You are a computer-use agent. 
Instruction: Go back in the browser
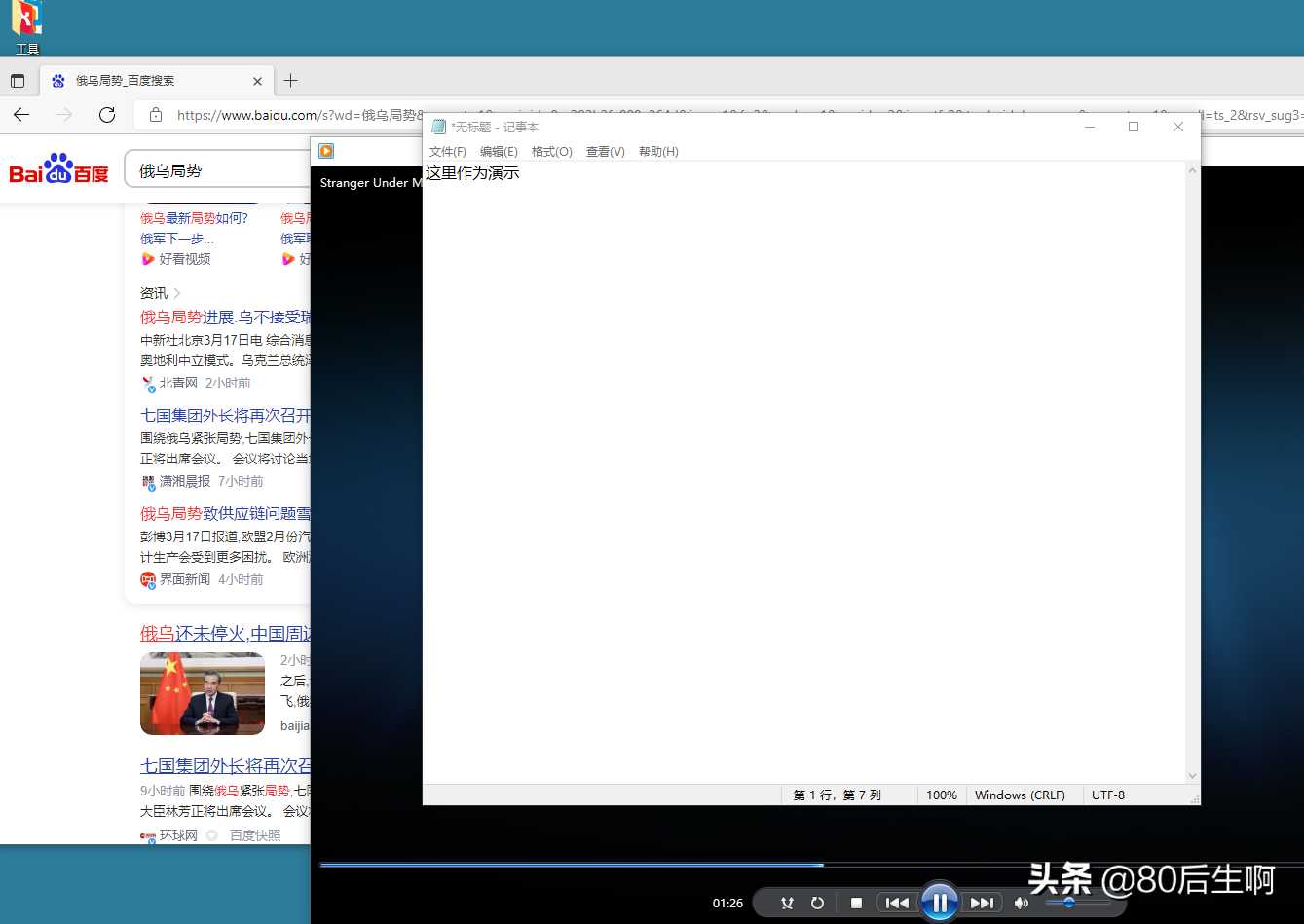pos(21,115)
